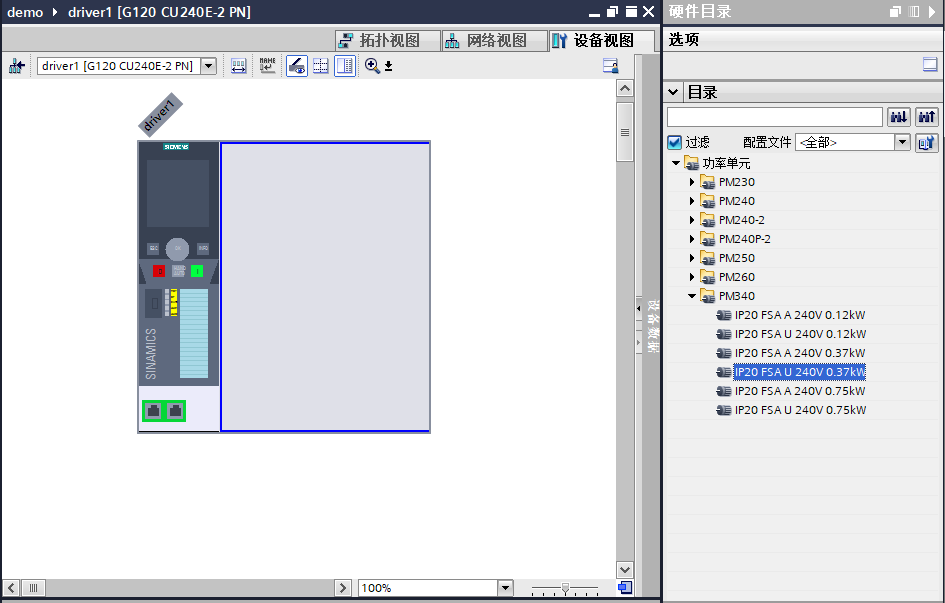Toggle the column layout view icon

click(345, 66)
